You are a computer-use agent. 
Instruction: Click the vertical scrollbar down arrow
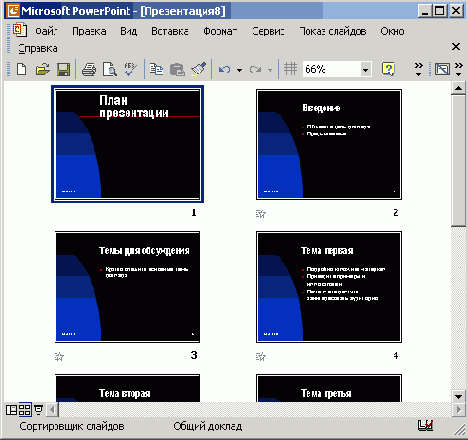(x=458, y=396)
